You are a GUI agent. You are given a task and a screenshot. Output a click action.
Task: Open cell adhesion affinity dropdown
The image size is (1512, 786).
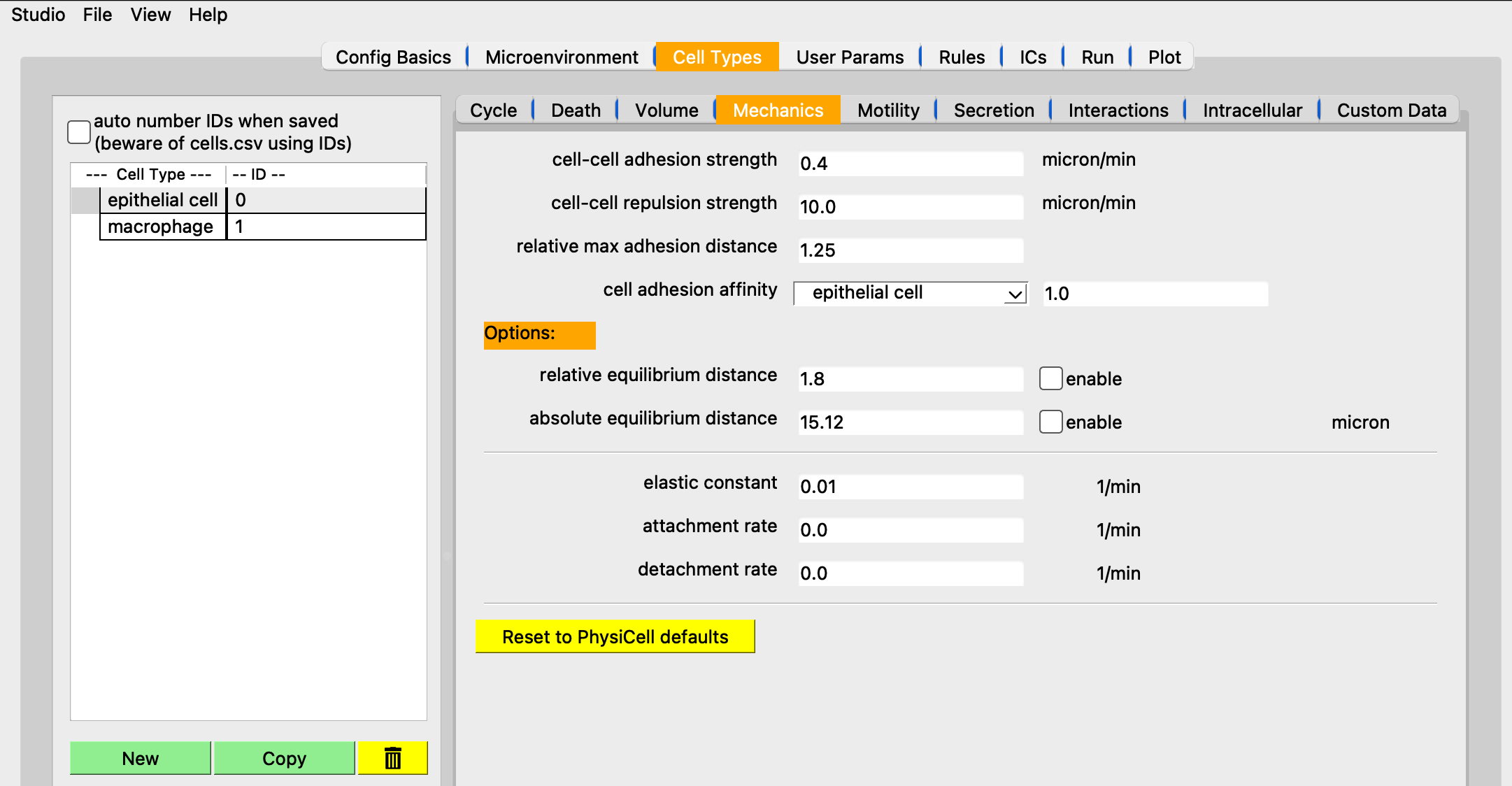pos(911,293)
